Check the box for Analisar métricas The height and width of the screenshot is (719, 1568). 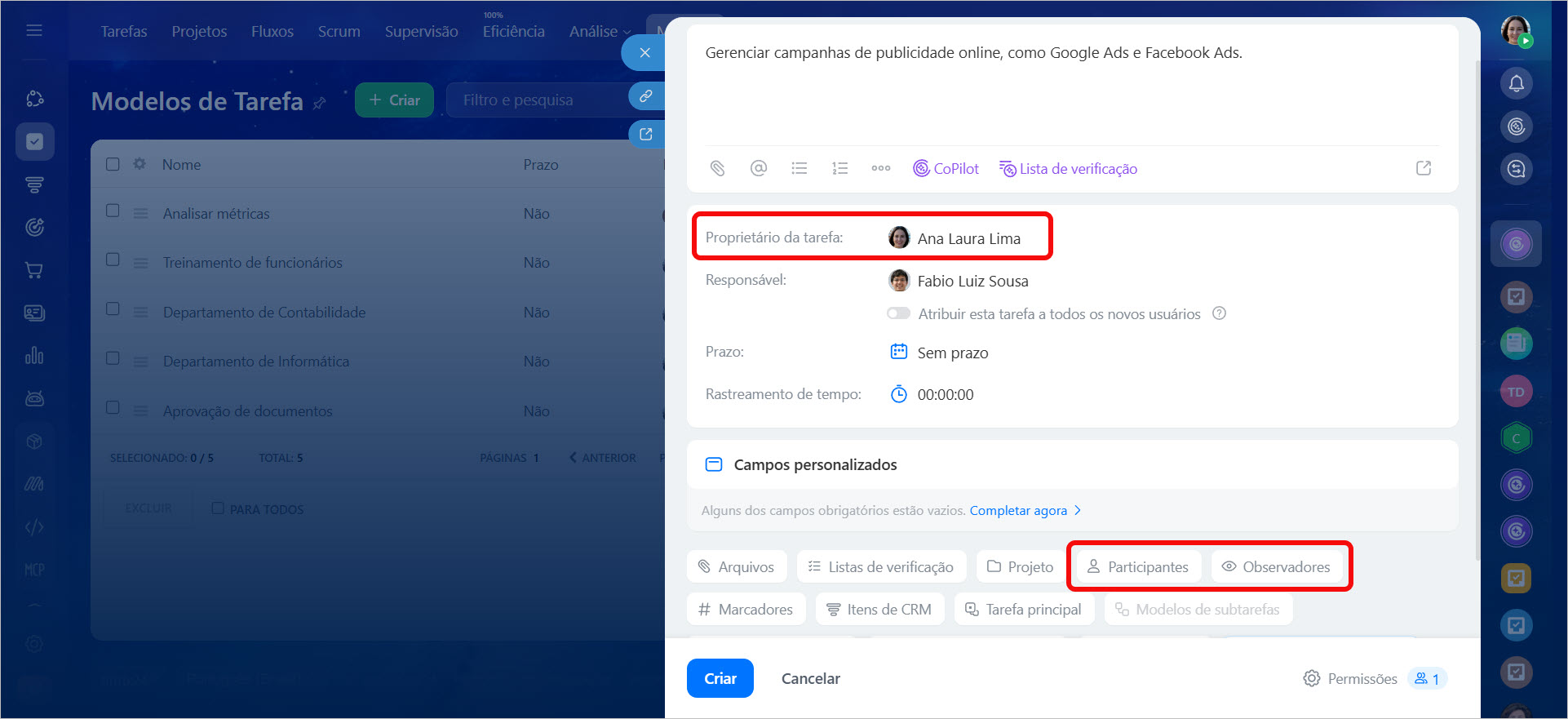point(113,211)
